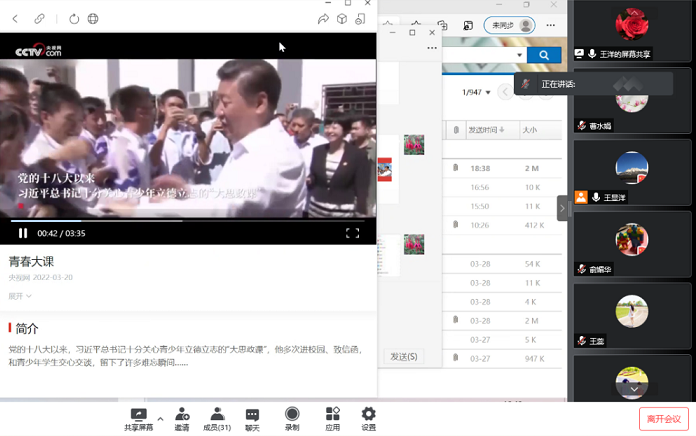Open meeting 设置 settings
This screenshot has height=436, width=696.
click(x=368, y=420)
